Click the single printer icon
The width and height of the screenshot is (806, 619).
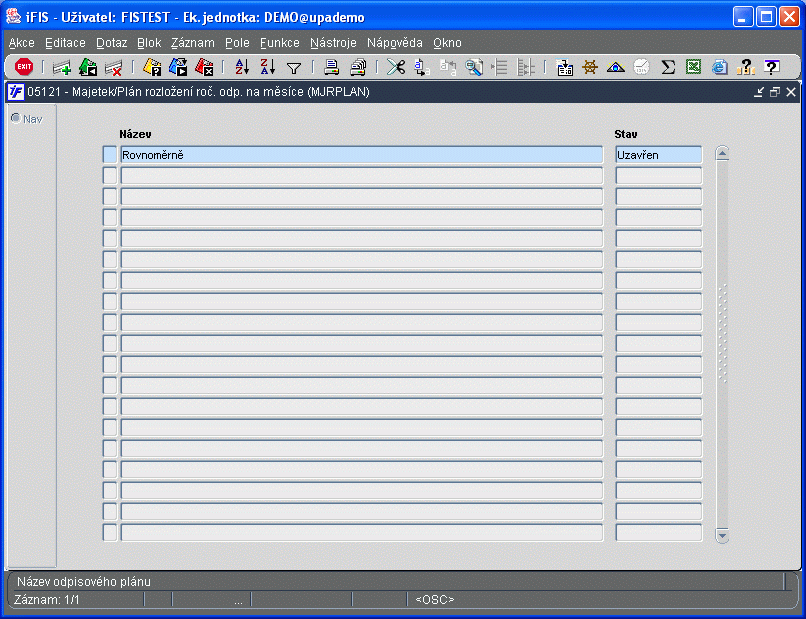point(332,67)
